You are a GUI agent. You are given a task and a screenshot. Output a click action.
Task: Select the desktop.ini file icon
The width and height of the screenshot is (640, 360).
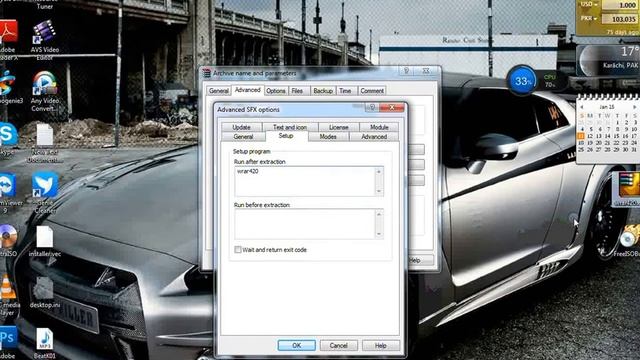pyautogui.click(x=44, y=292)
